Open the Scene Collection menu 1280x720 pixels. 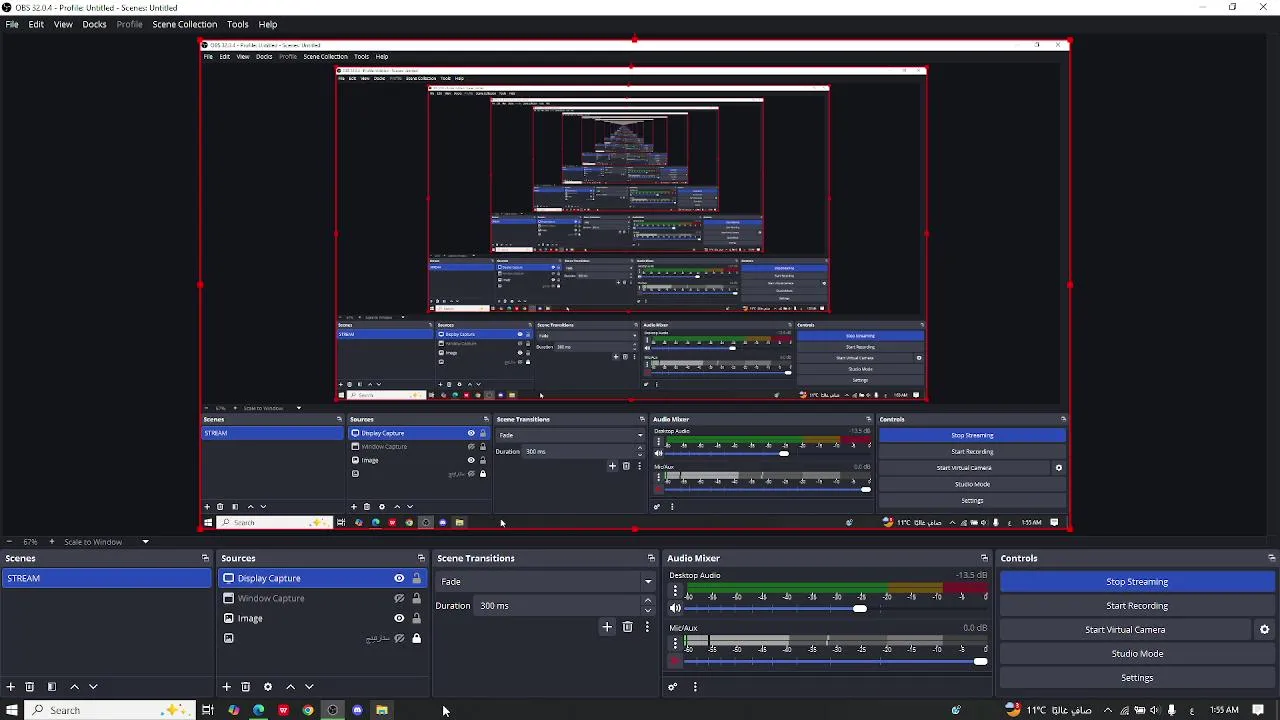pyautogui.click(x=185, y=24)
